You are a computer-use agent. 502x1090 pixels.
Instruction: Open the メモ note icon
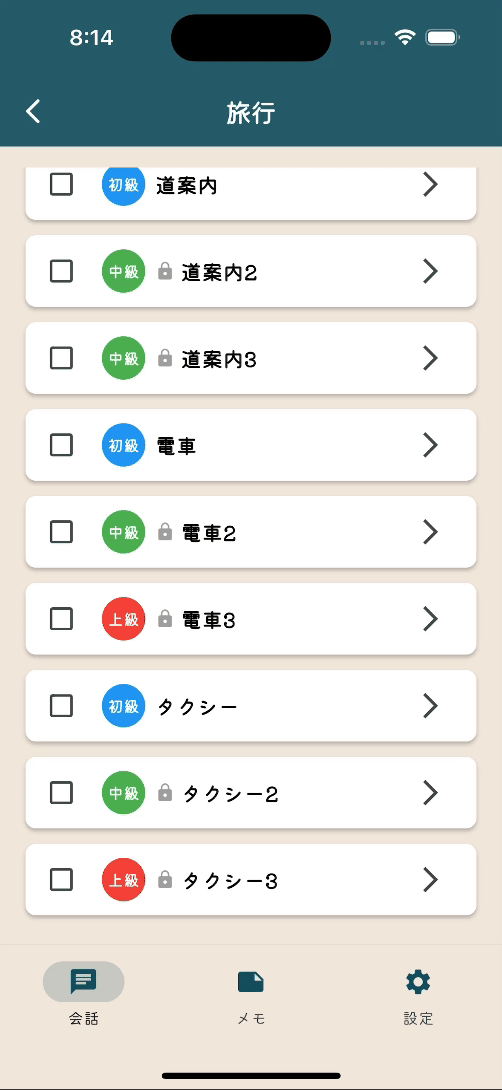[x=251, y=982]
